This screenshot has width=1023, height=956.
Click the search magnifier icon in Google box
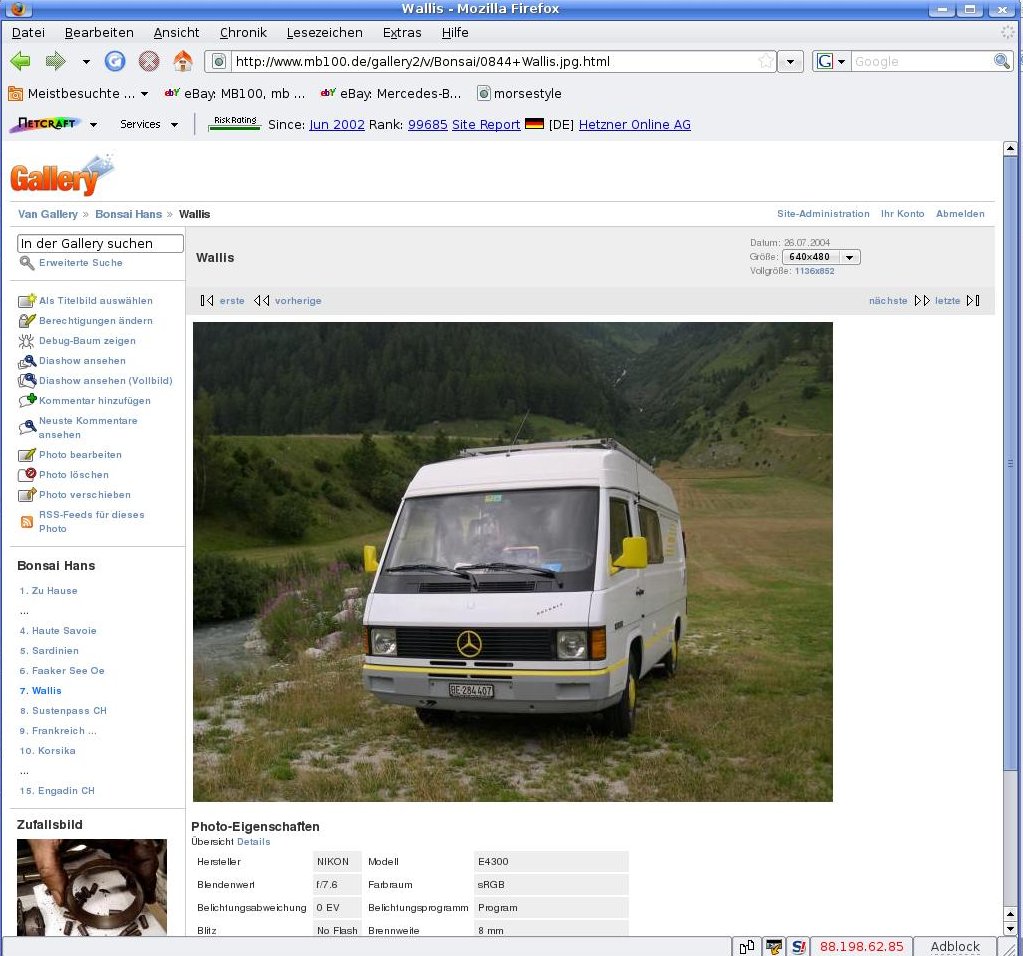(1001, 61)
